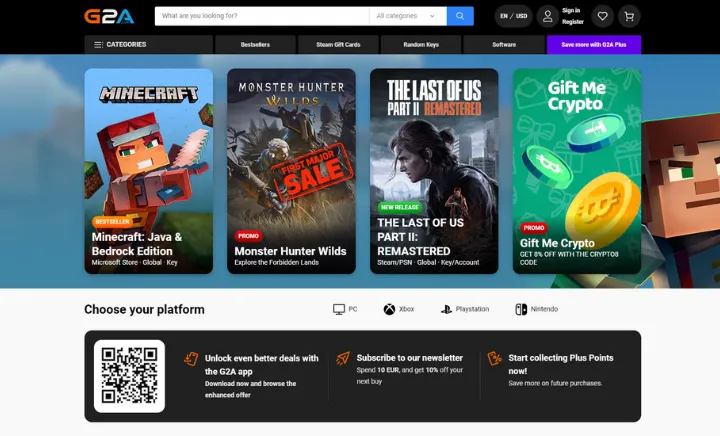720x436 pixels.
Task: Click the phone icon beside G2A app text
Action: pyautogui.click(x=191, y=359)
